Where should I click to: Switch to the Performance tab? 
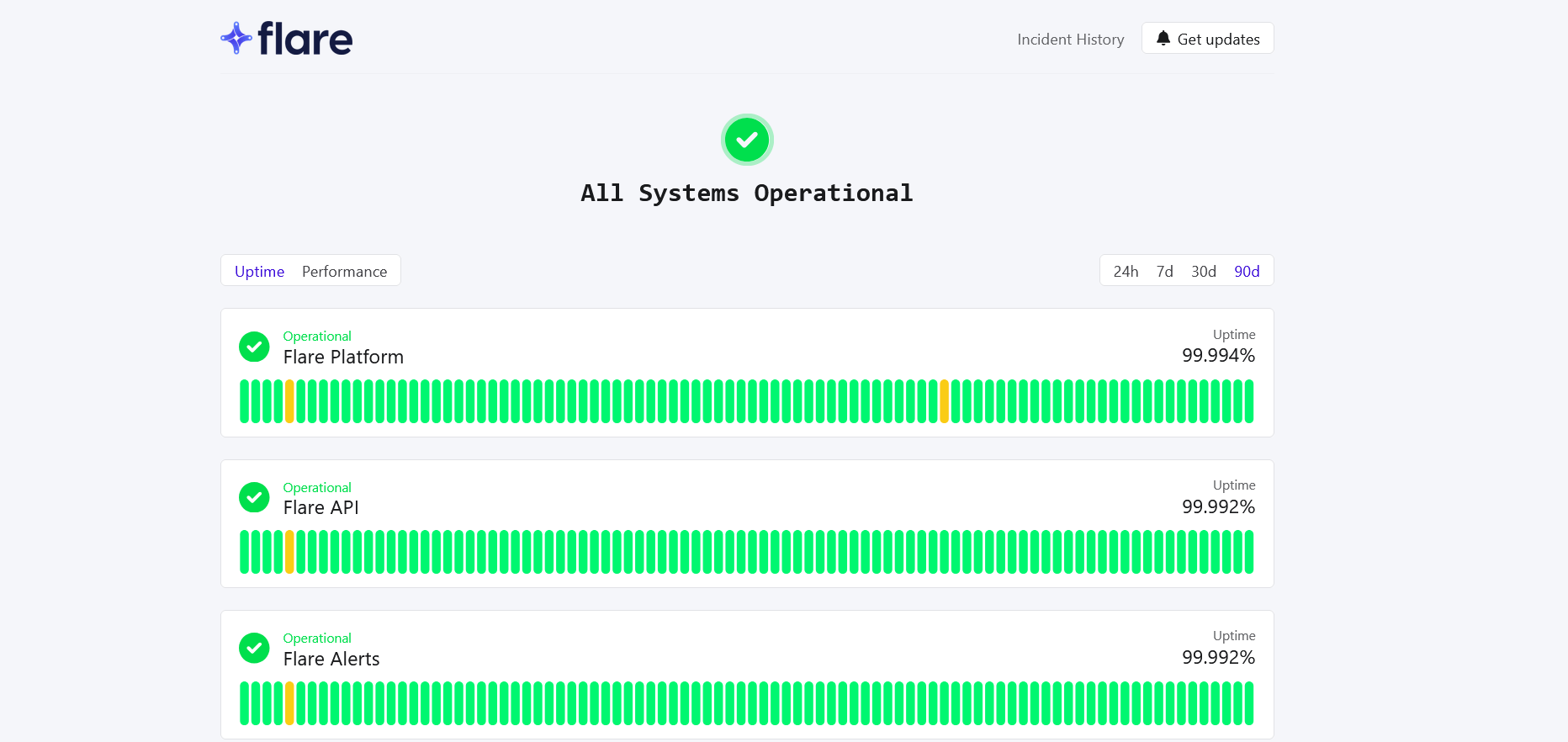click(345, 272)
